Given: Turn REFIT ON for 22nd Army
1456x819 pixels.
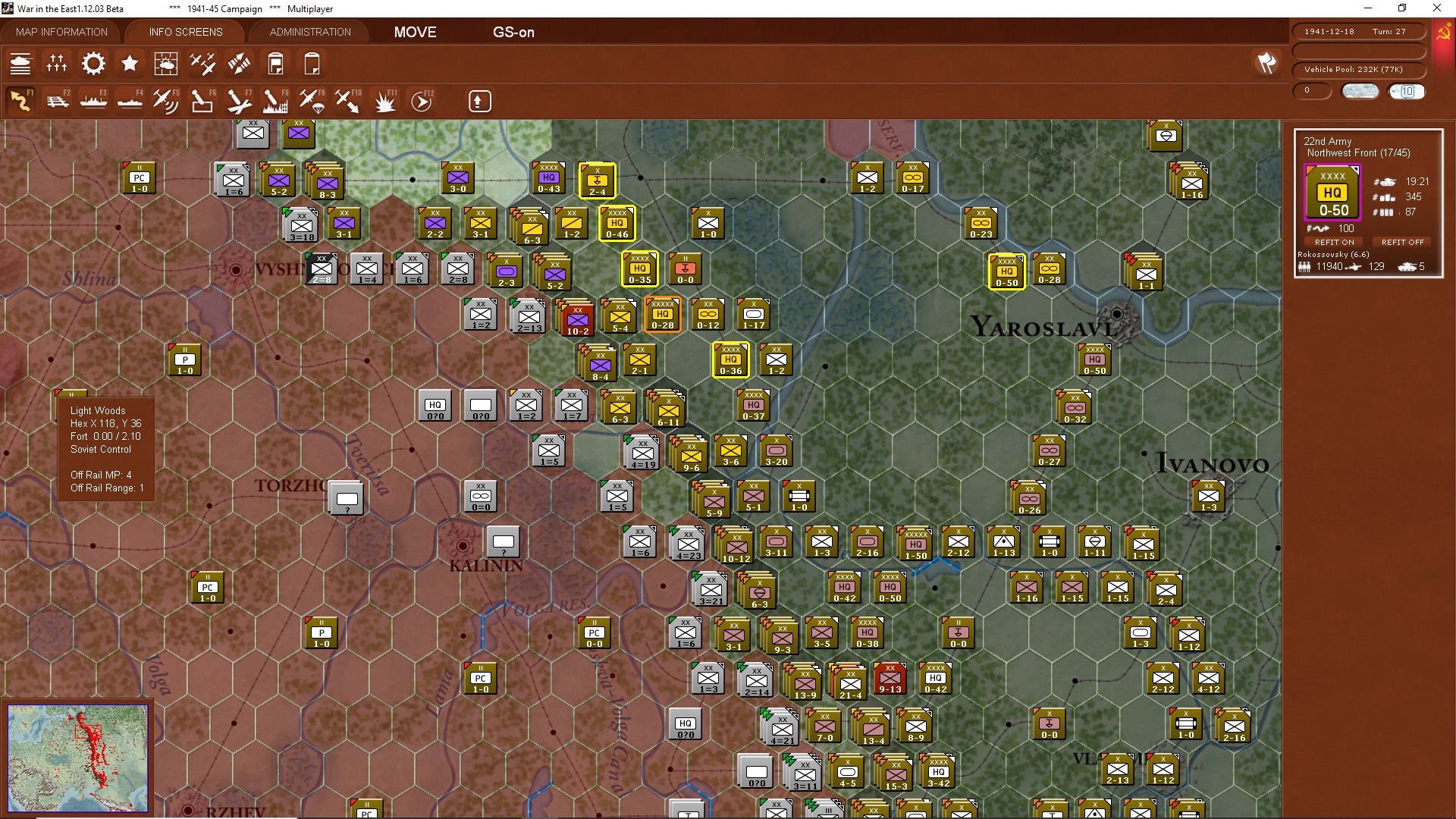Looking at the screenshot, I should (1334, 242).
